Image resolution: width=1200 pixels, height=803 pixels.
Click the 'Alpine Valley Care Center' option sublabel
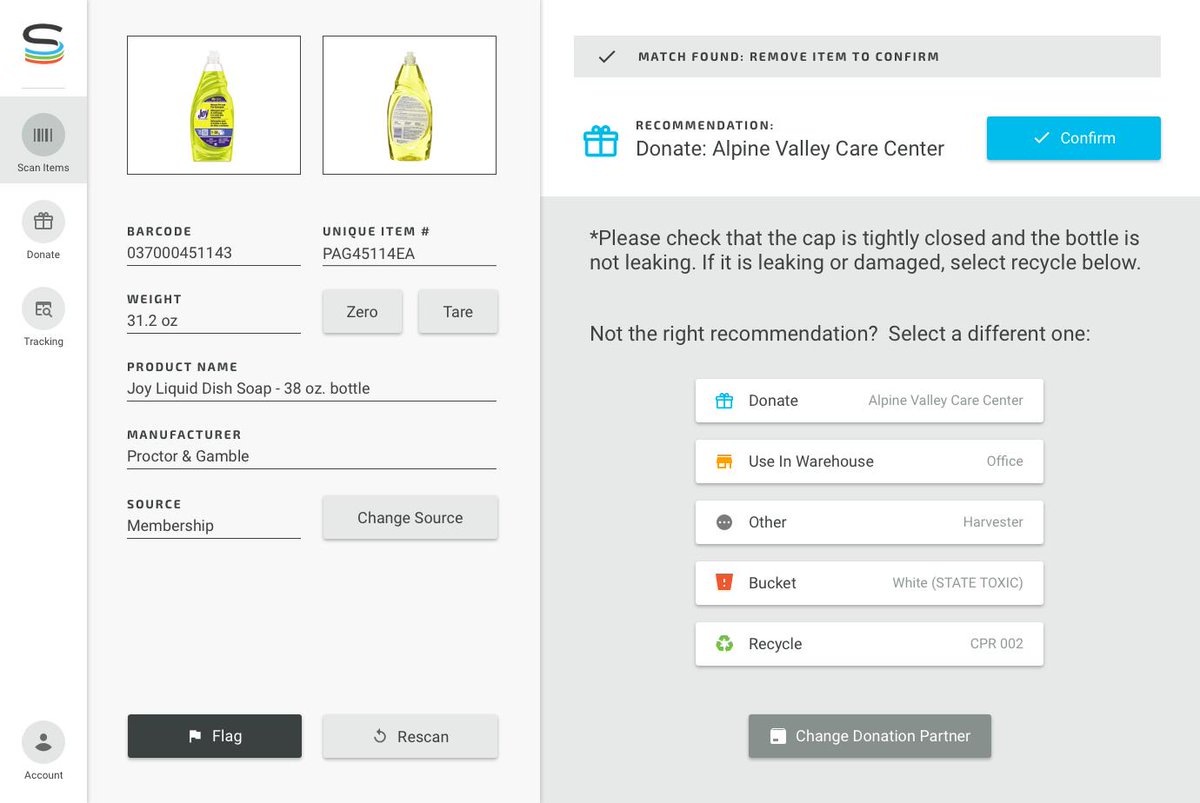pos(945,400)
